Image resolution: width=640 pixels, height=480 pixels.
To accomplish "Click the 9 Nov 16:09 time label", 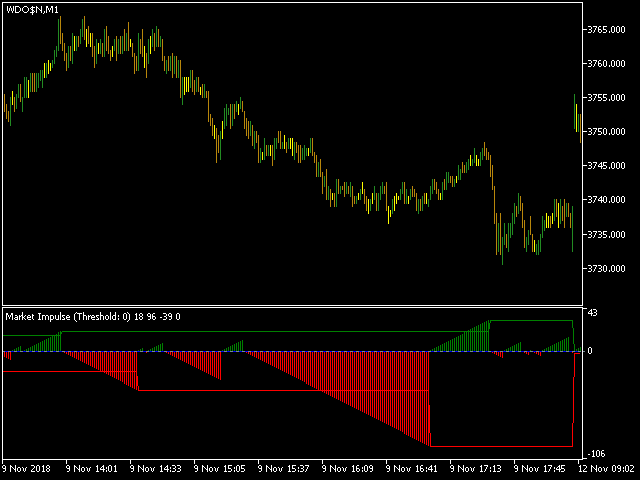I will 348,469.
